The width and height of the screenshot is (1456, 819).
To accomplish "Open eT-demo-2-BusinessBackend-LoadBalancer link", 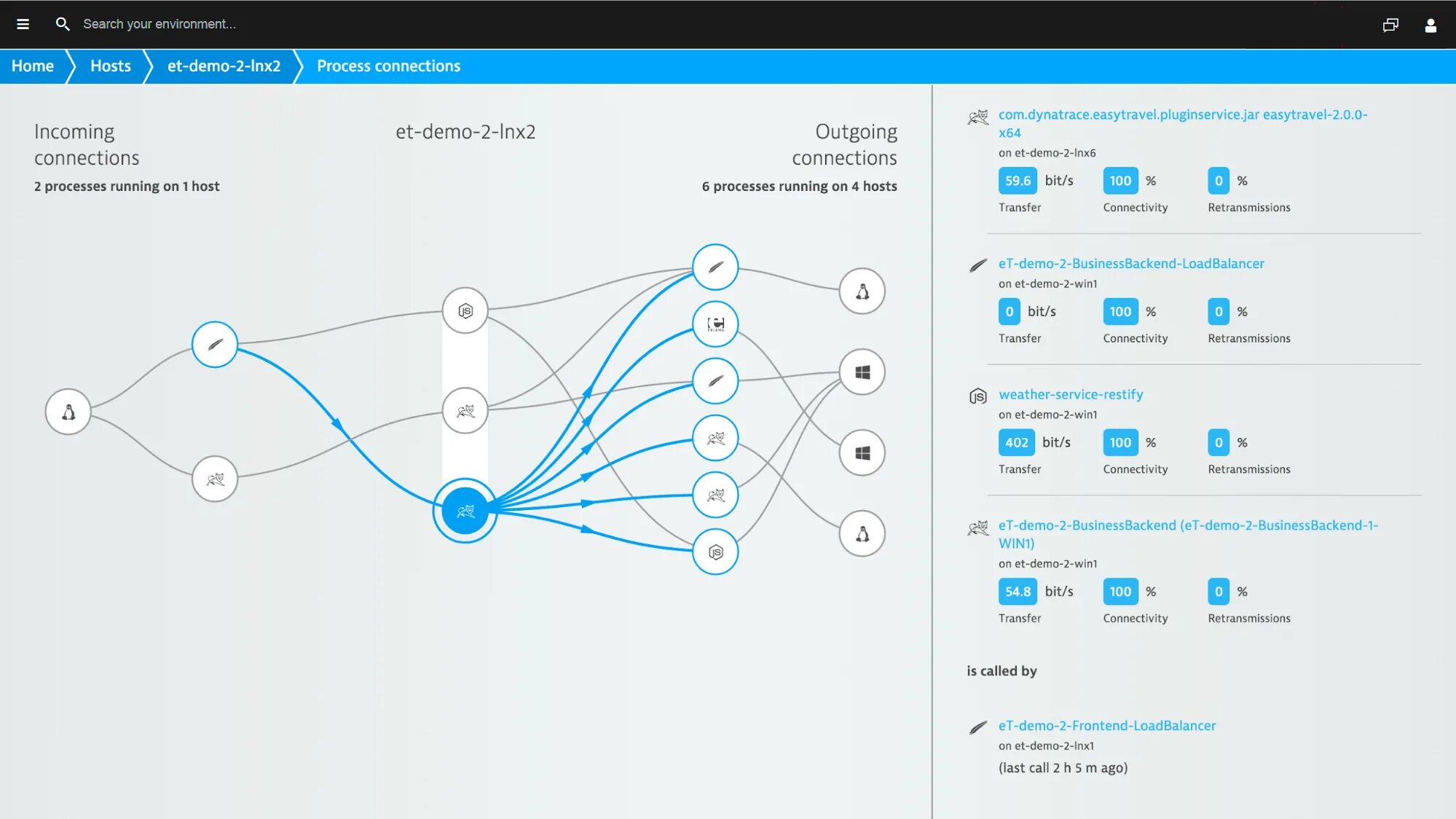I will [x=1130, y=264].
